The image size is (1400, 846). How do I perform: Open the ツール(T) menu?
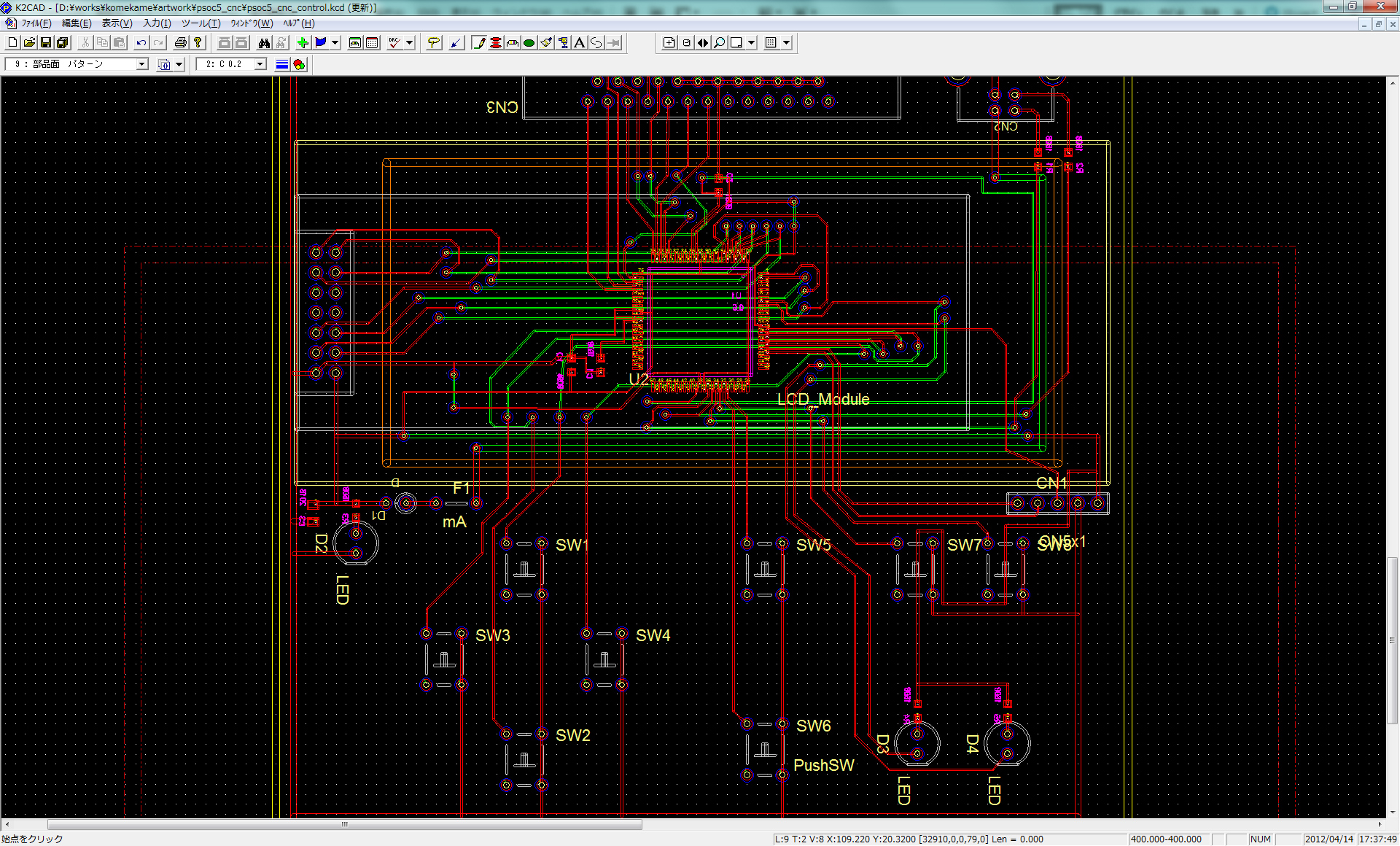click(201, 23)
